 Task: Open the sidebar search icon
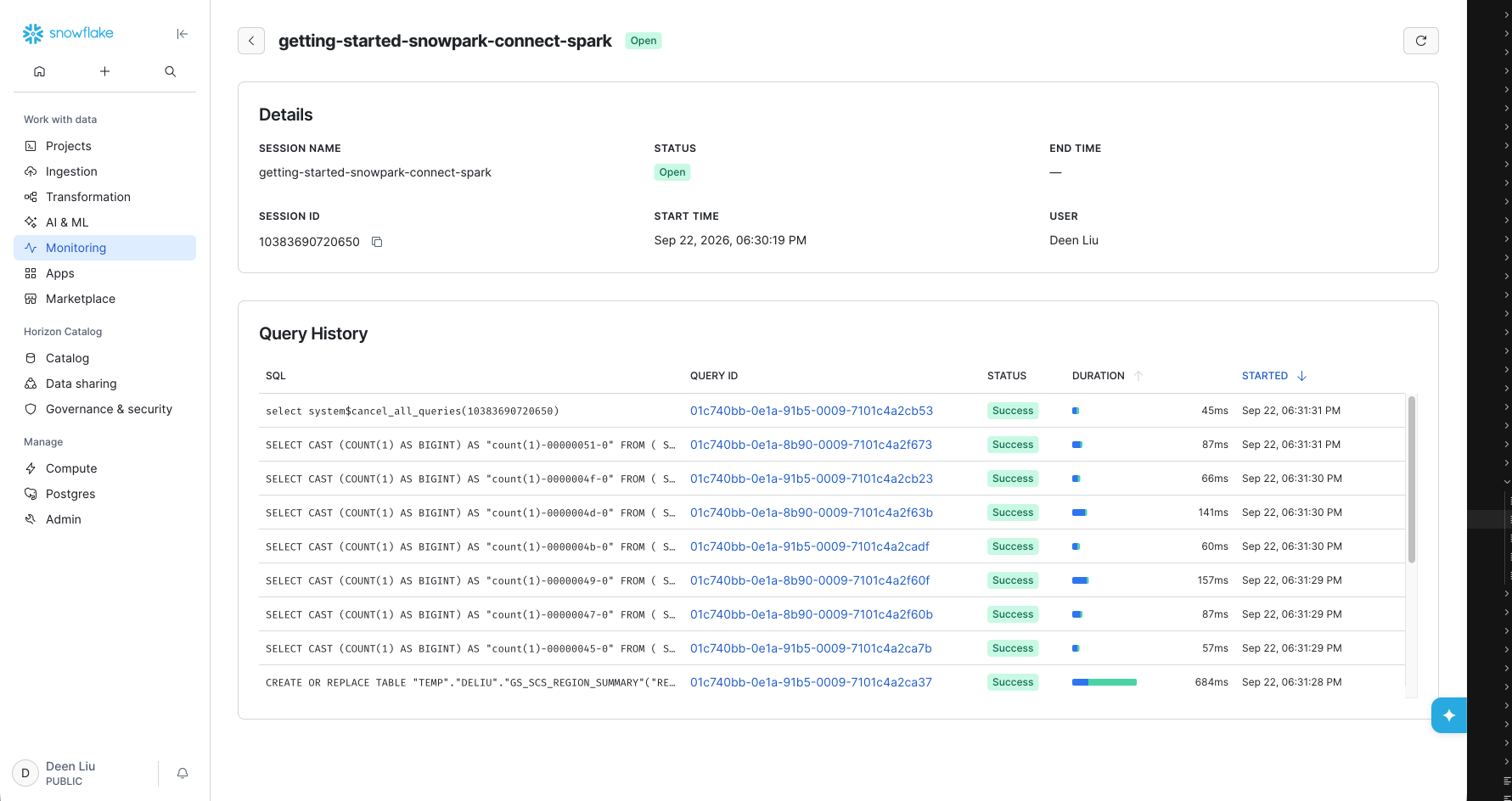click(x=170, y=71)
